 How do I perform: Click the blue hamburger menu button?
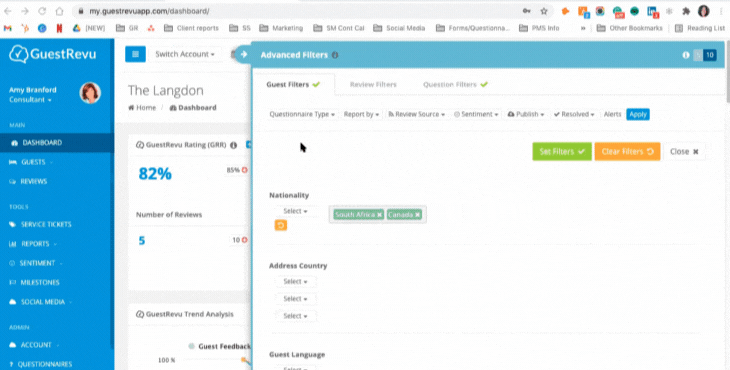click(135, 54)
